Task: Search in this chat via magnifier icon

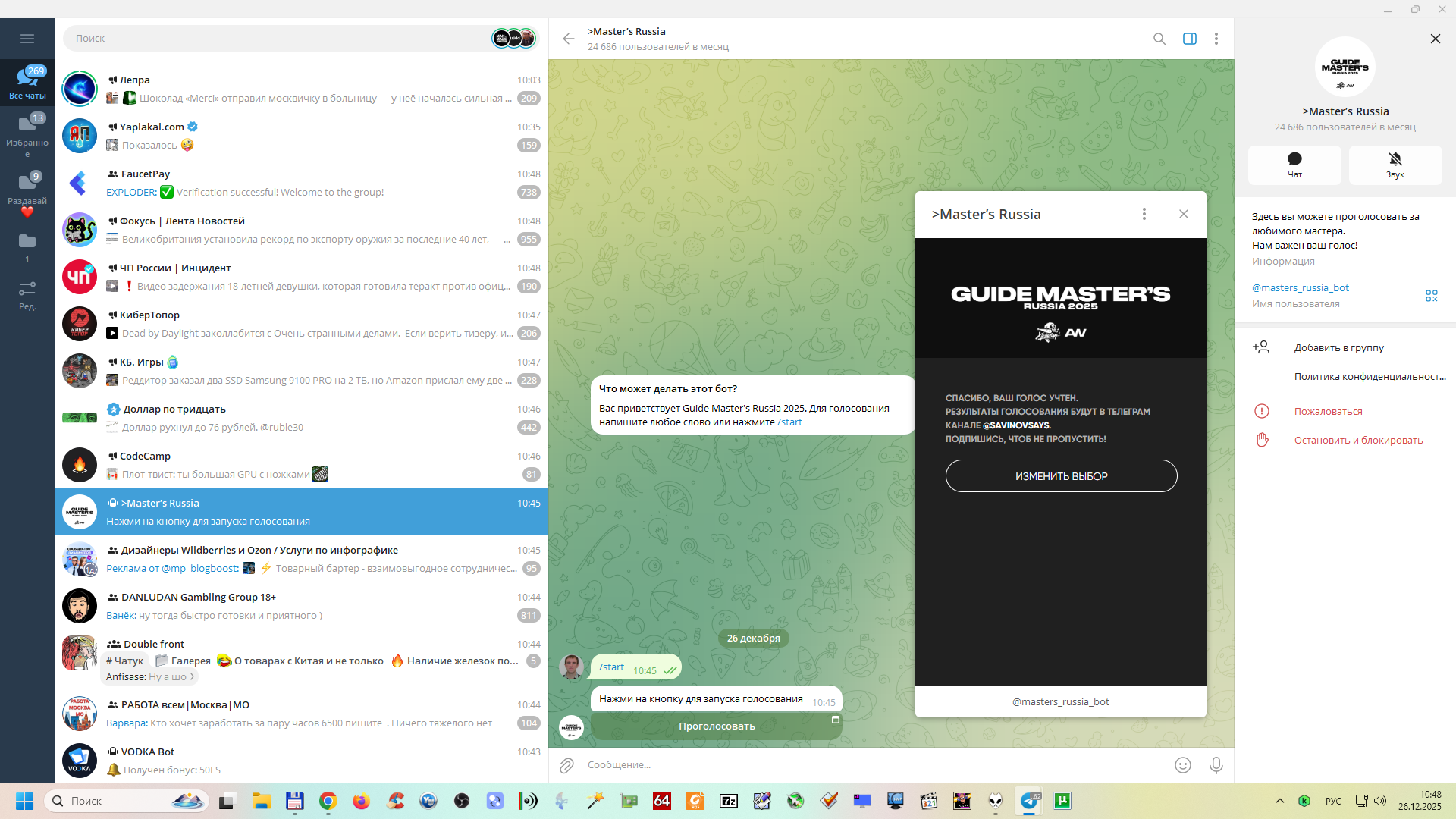Action: coord(1159,39)
